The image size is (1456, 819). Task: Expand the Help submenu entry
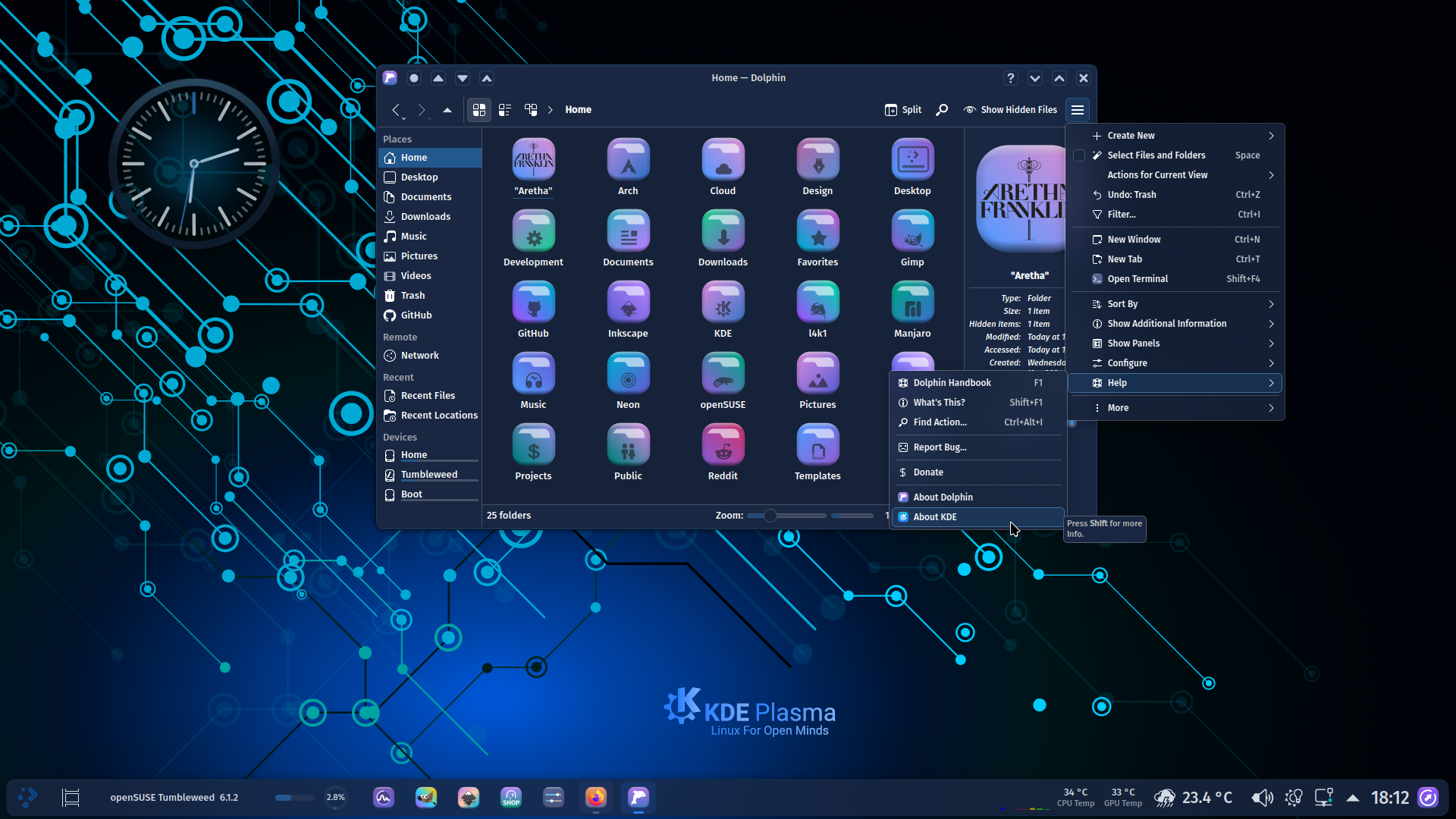point(1175,383)
